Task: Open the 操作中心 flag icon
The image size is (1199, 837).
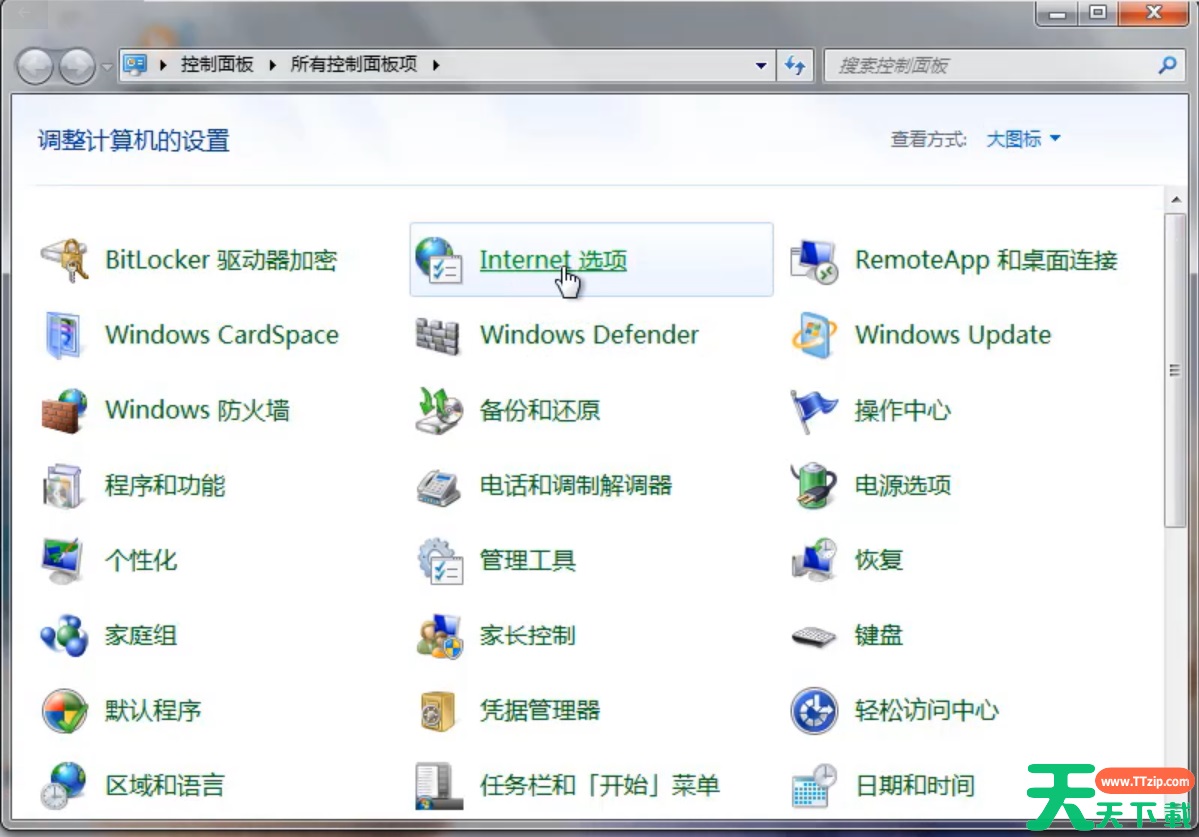Action: click(x=813, y=411)
